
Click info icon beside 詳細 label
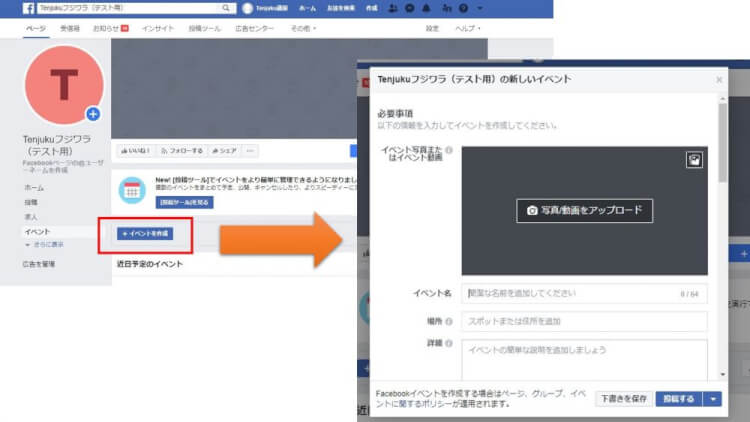coord(449,343)
